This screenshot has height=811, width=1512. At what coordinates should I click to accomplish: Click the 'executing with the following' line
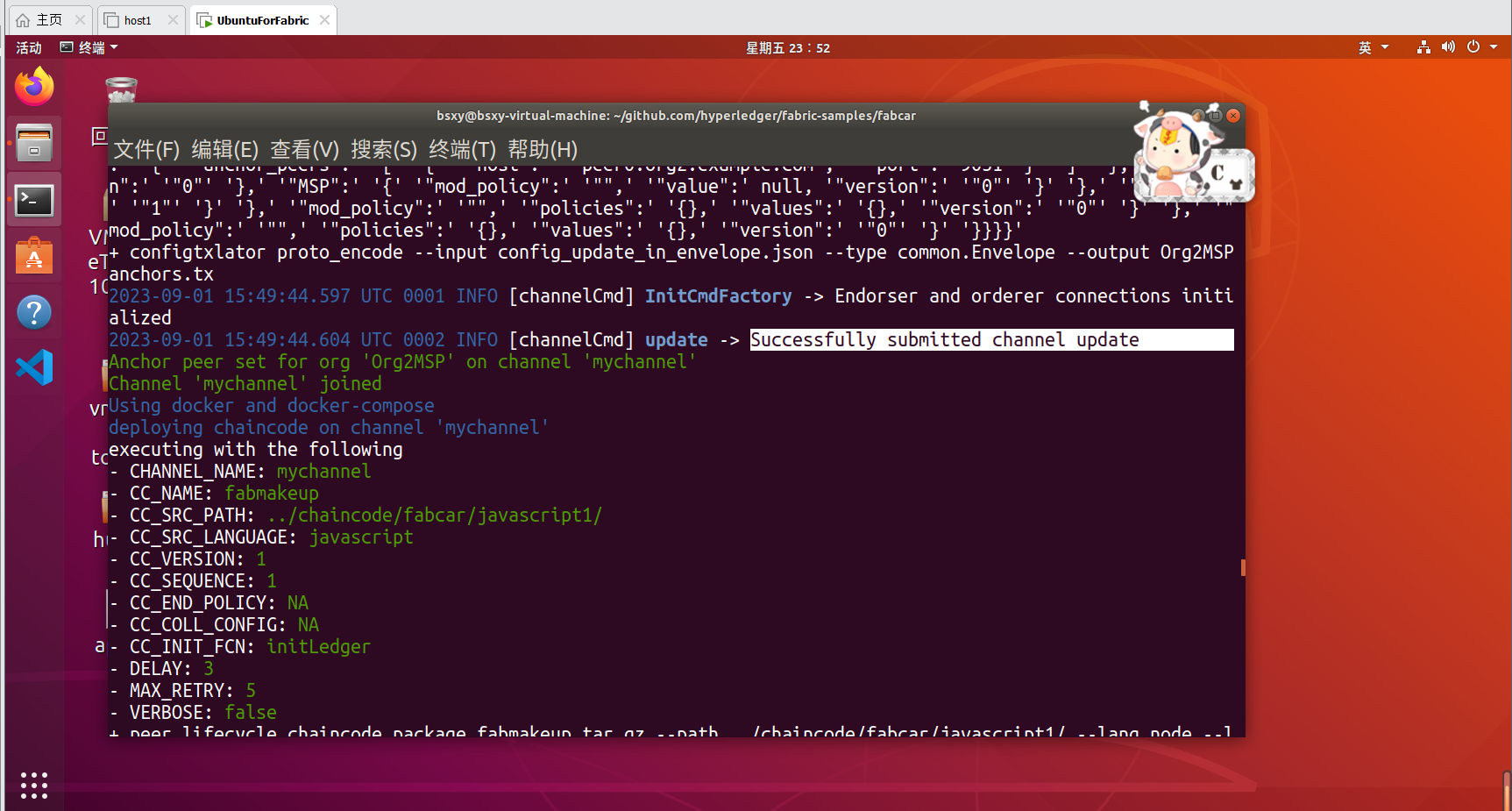tap(256, 450)
